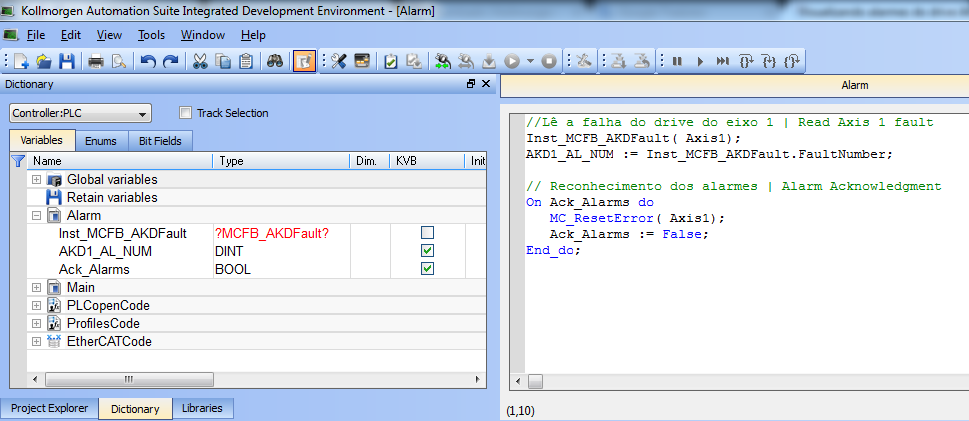Expand the Global variables node
969x421 pixels.
pyautogui.click(x=36, y=180)
